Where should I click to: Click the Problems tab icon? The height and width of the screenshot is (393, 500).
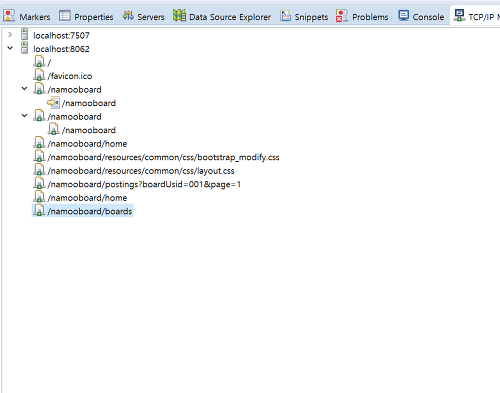pyautogui.click(x=342, y=16)
